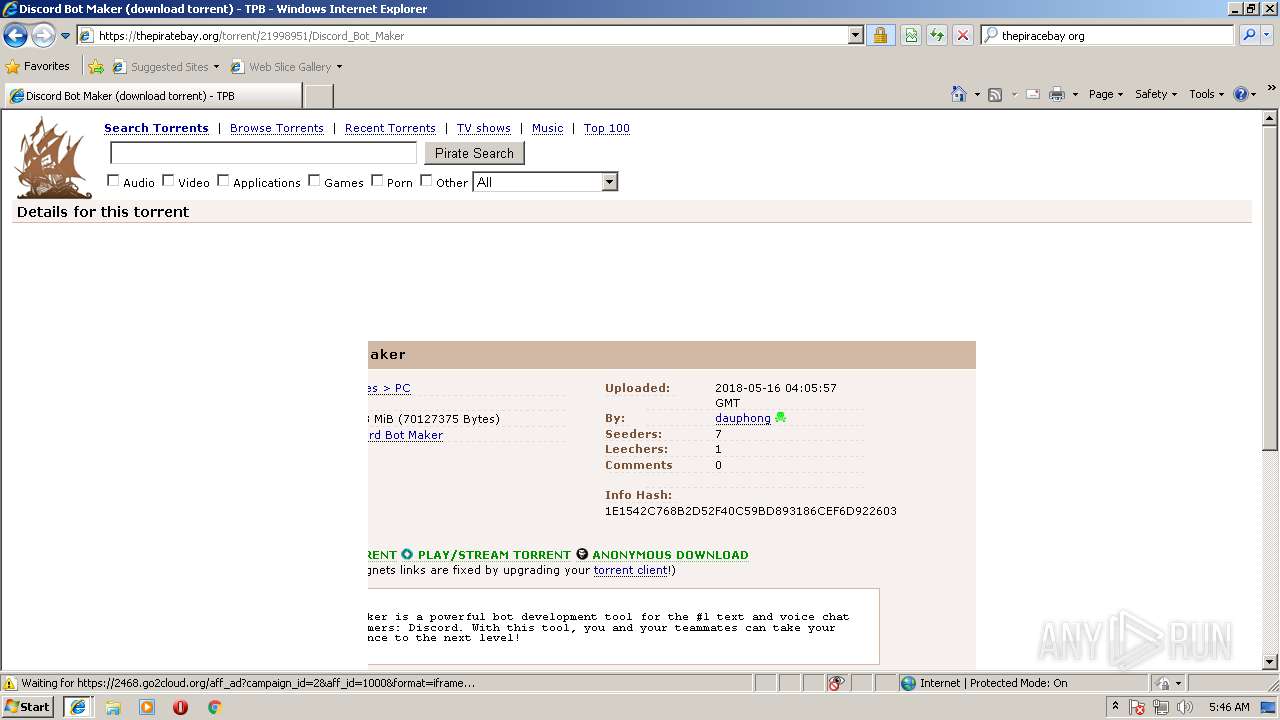Viewport: 1280px width, 720px height.
Task: Click the Pirate Bay ship logo
Action: point(53,157)
